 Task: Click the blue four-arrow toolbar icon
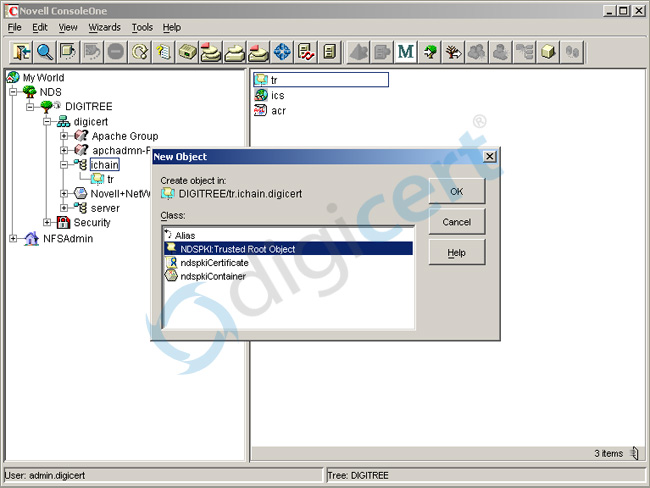[x=283, y=51]
